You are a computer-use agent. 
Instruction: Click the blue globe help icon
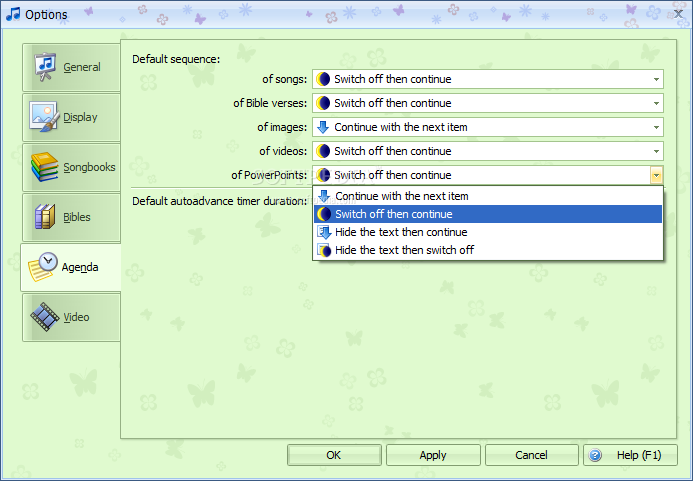point(595,455)
